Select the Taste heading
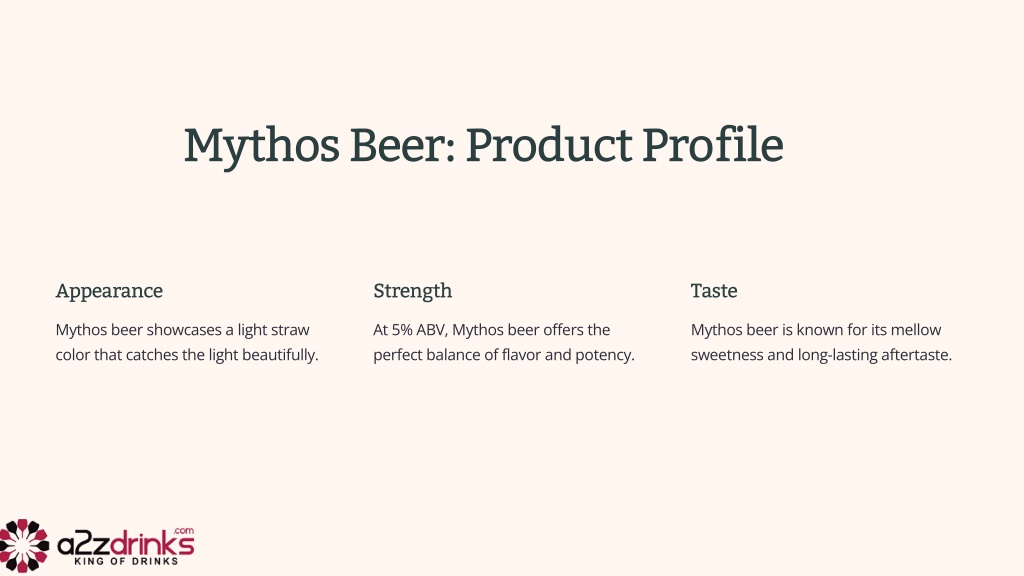 coord(714,291)
